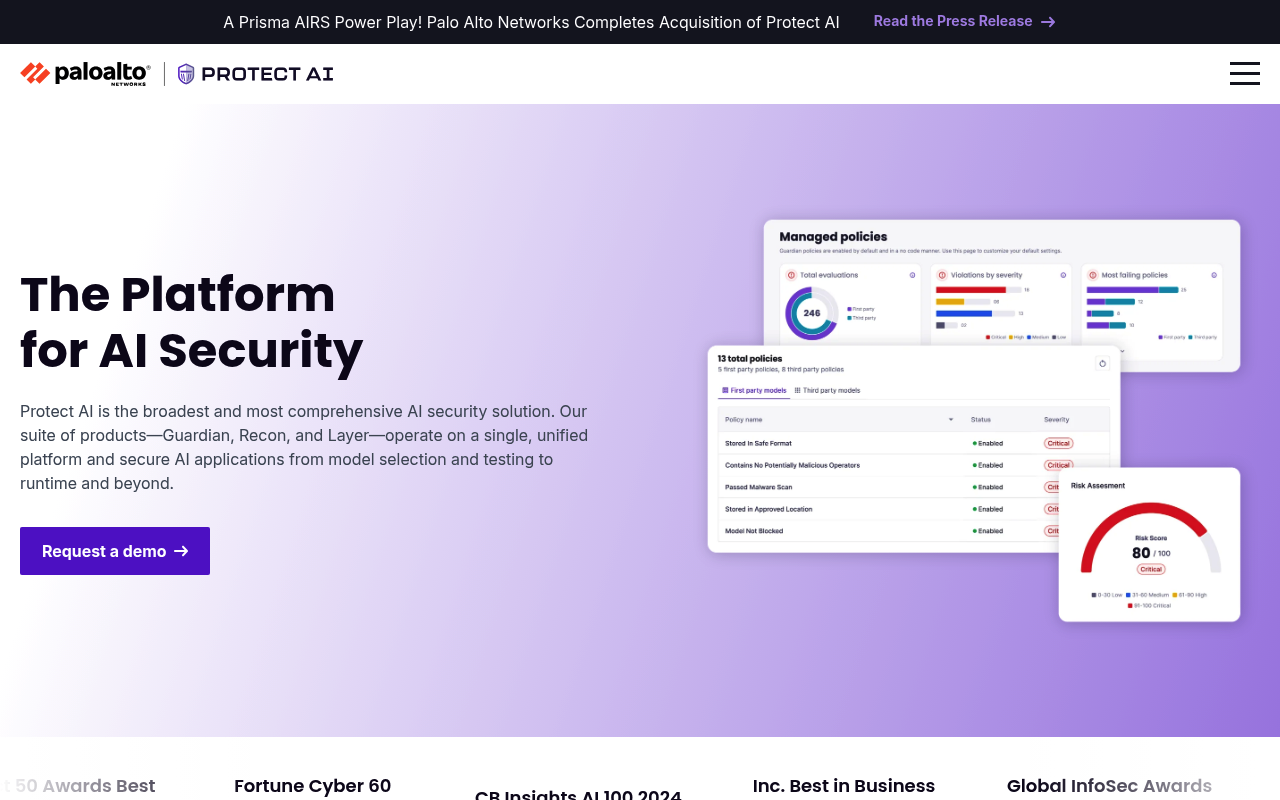Select the CB Insights AI 100 2024 text
The width and height of the screenshot is (1280, 800).
tap(578, 793)
